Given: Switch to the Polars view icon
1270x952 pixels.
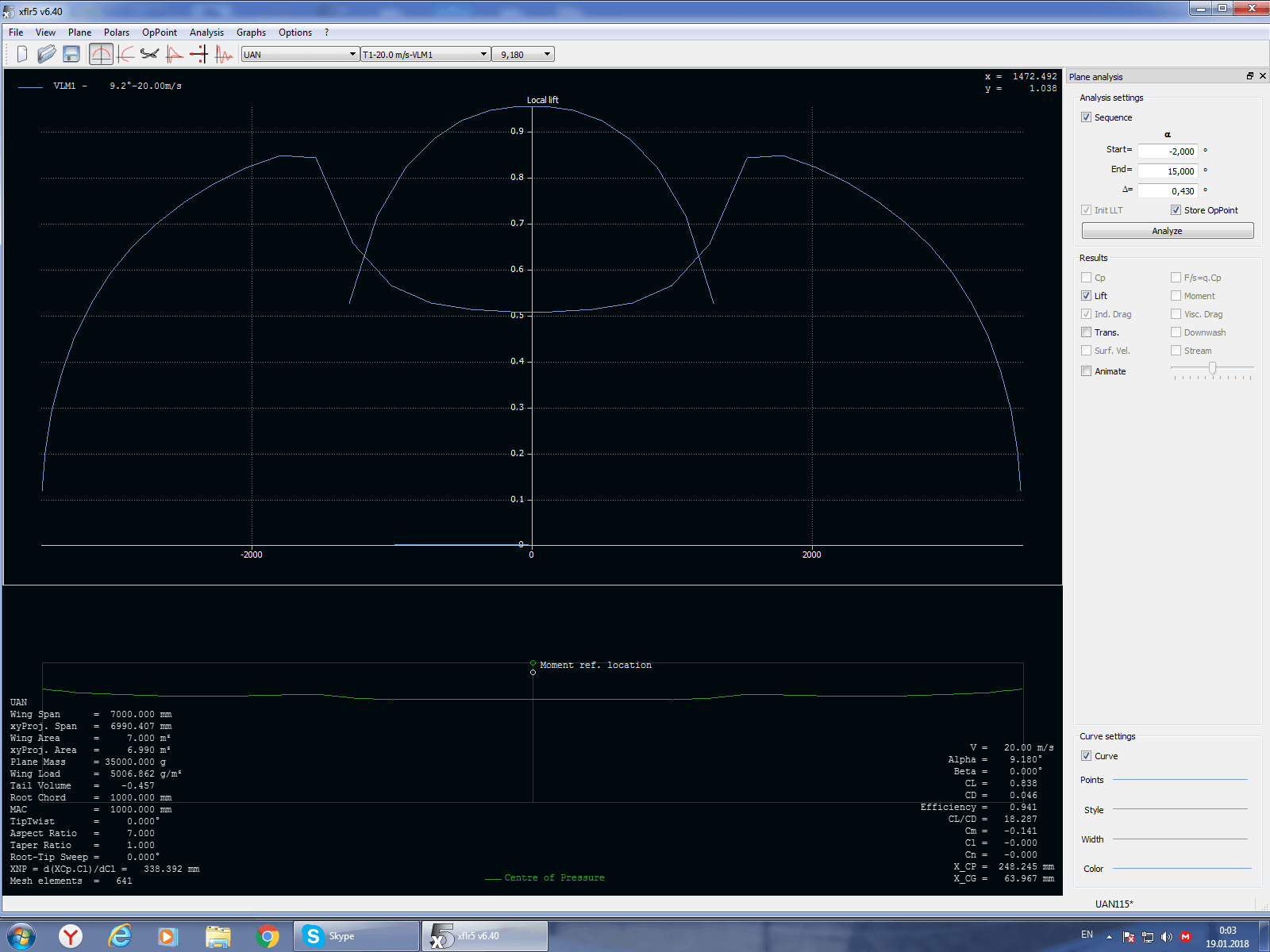Looking at the screenshot, I should coord(125,54).
